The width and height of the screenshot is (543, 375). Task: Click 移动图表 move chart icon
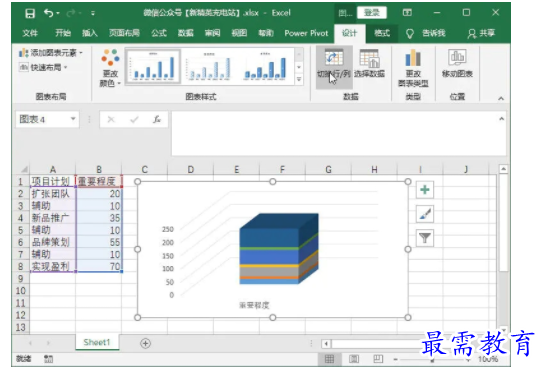(457, 64)
